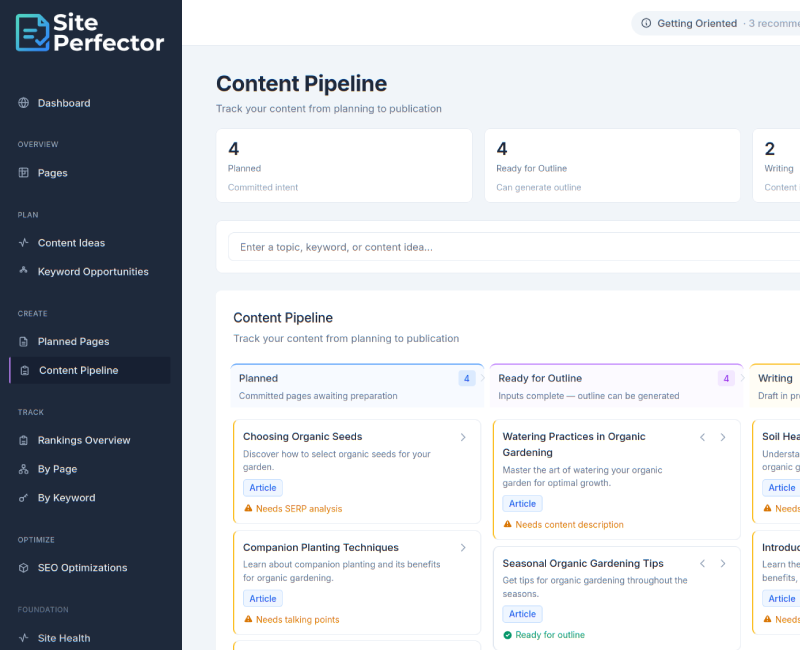Click the Planned column count badge
Viewport: 800px width, 650px height.
click(x=466, y=378)
